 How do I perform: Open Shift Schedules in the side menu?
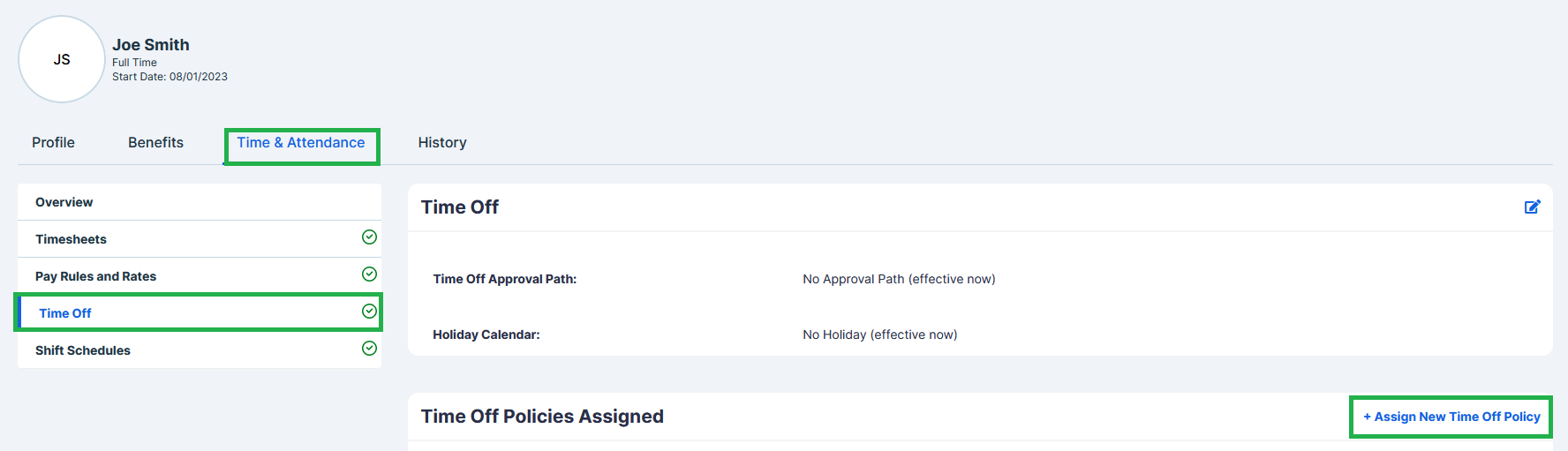tap(200, 350)
